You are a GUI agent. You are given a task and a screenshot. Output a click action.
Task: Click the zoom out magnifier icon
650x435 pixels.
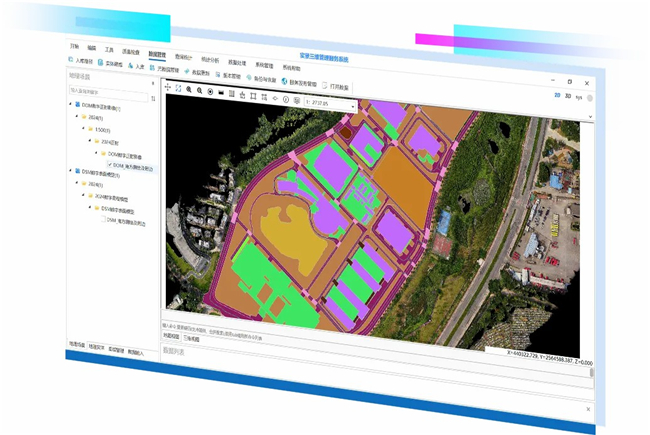coord(200,90)
